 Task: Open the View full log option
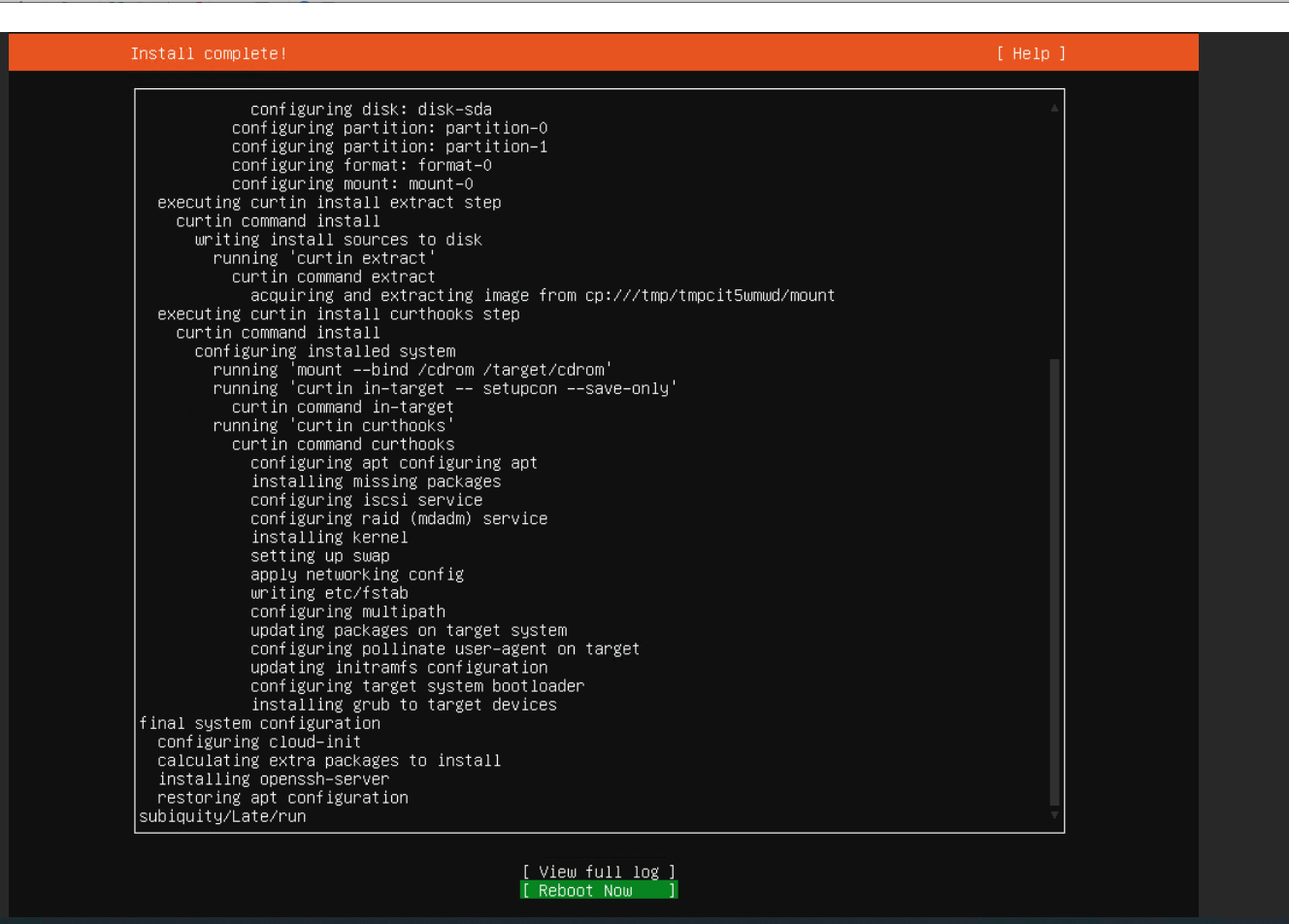(598, 872)
